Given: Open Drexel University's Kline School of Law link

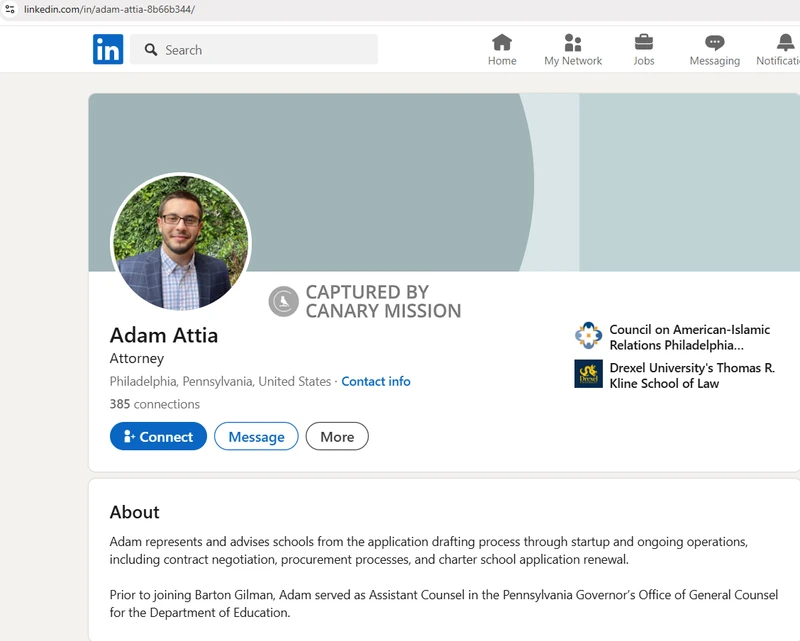Looking at the screenshot, I should click(x=692, y=376).
